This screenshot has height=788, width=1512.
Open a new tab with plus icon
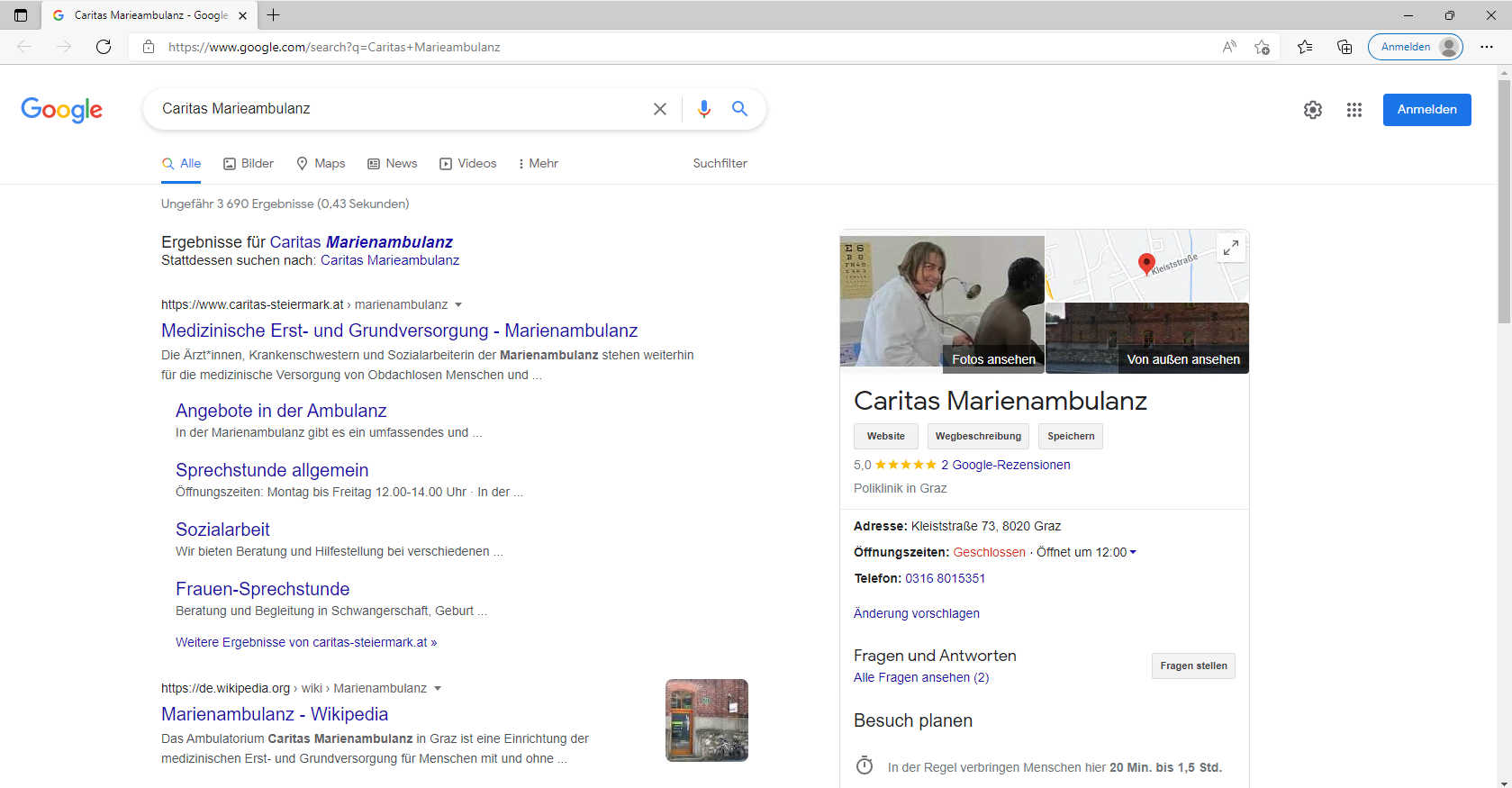click(x=274, y=15)
